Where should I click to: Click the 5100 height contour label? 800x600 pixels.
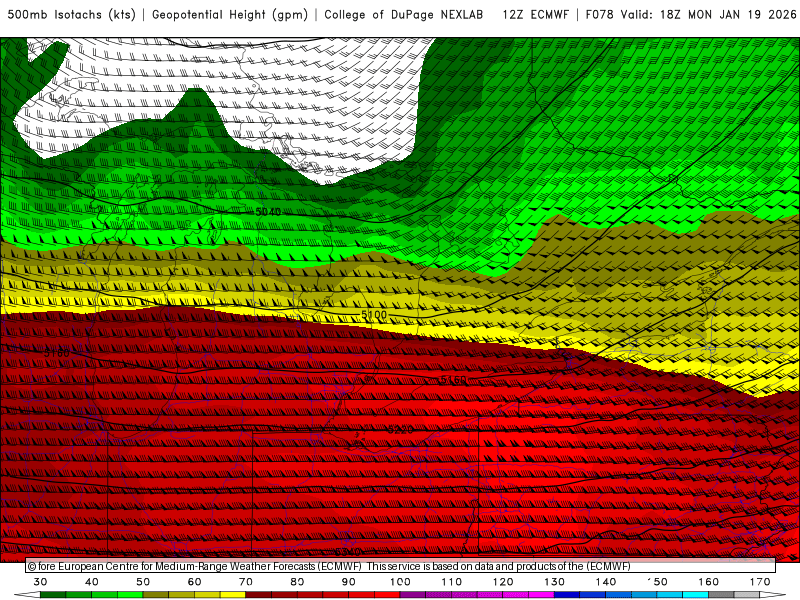pos(374,315)
